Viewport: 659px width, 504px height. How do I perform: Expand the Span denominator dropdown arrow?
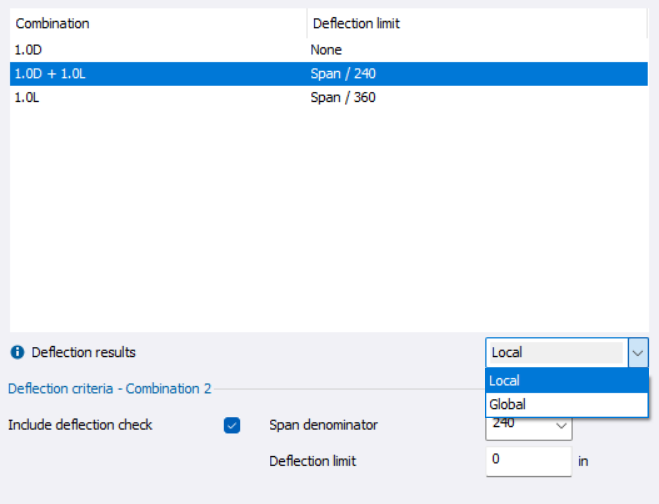click(561, 427)
